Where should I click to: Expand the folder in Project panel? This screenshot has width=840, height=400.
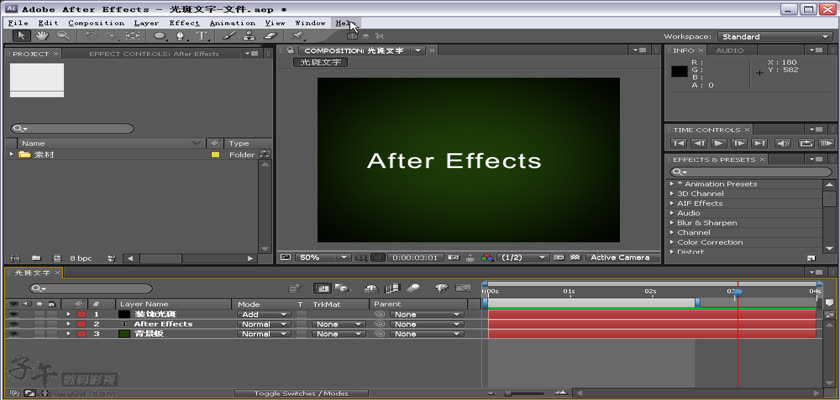(11, 154)
